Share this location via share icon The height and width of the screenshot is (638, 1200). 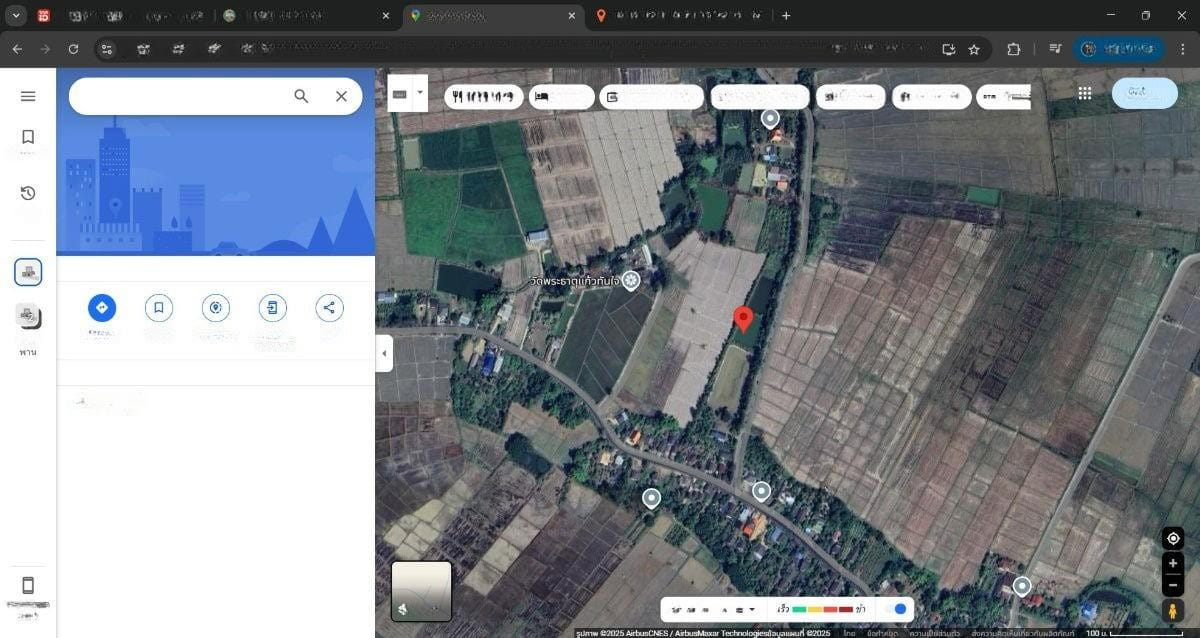pos(329,308)
